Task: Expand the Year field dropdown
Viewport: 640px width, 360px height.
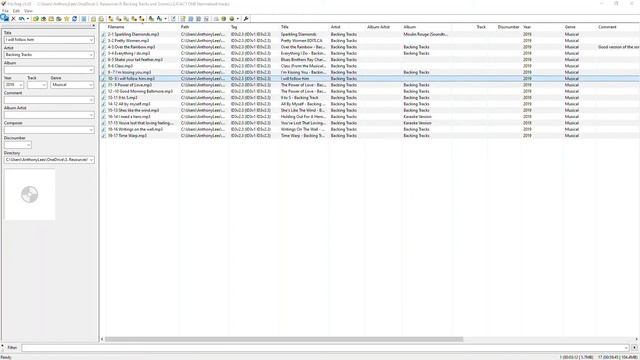Action: coord(21,85)
